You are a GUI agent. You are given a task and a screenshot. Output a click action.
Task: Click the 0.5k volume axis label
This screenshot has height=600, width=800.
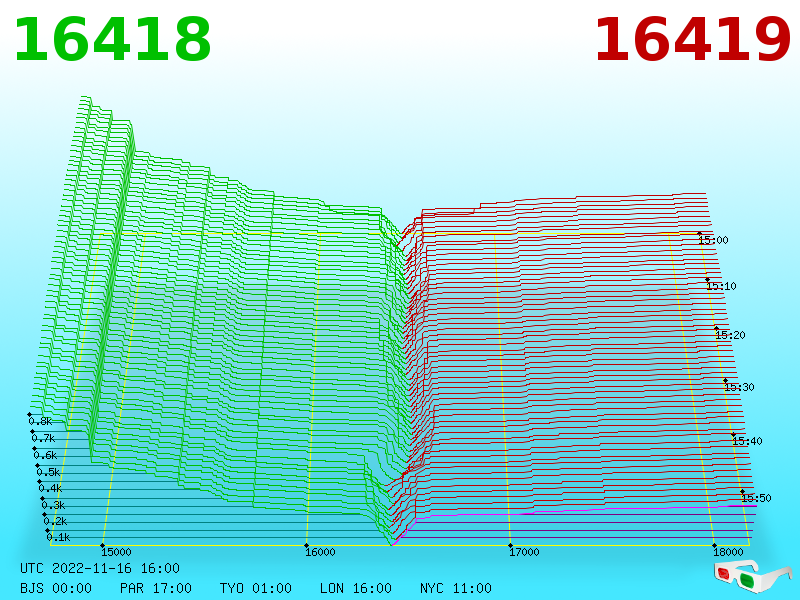point(48,472)
